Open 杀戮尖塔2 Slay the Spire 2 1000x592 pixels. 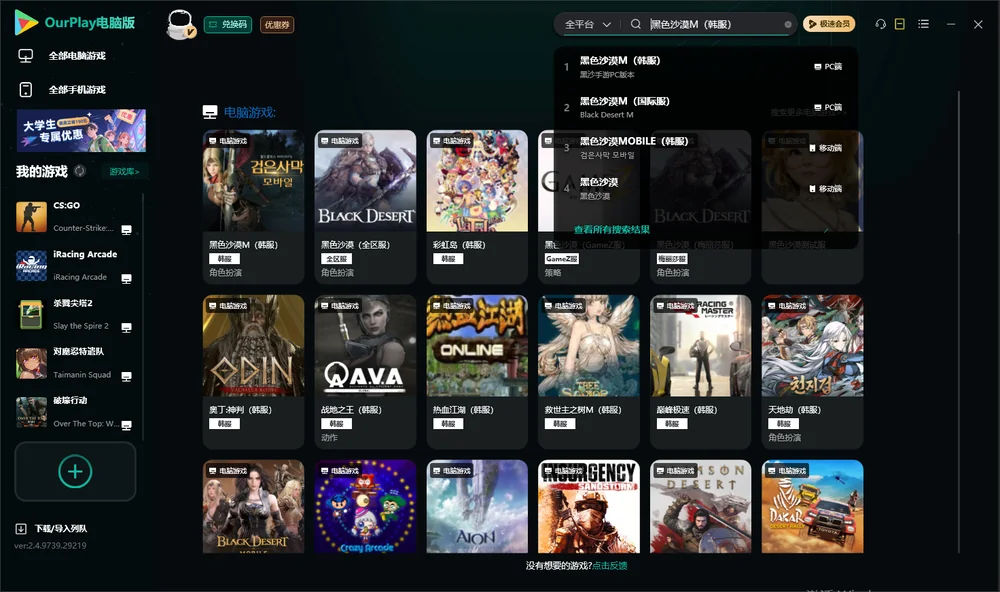coord(75,314)
